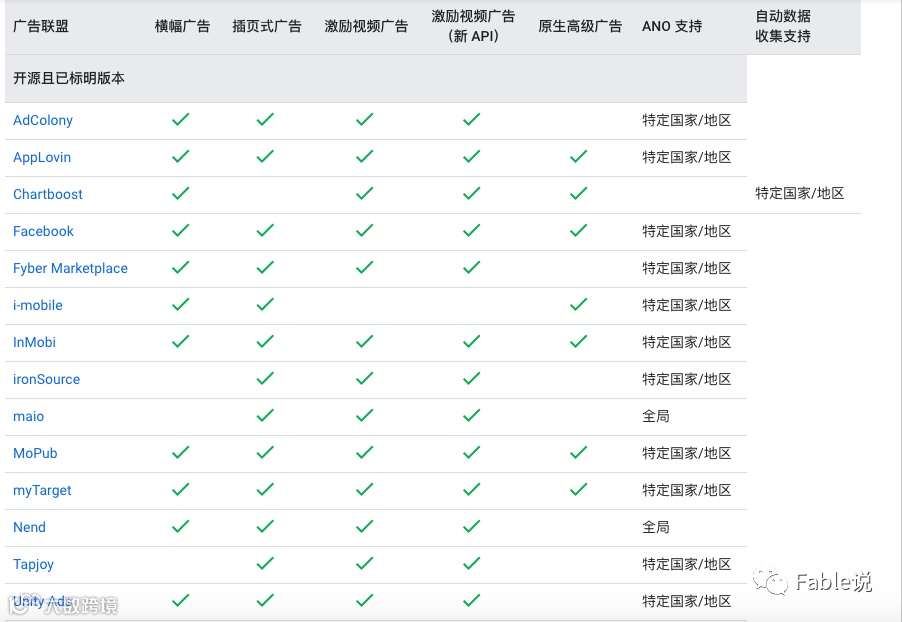Click the 开源且已标明版本 section heading
The height and width of the screenshot is (622, 902).
(x=69, y=78)
